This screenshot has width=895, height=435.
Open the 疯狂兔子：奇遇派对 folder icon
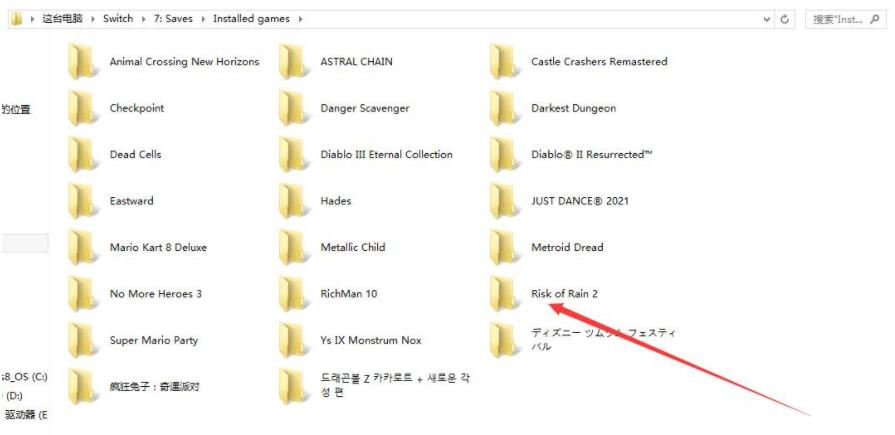pyautogui.click(x=83, y=386)
